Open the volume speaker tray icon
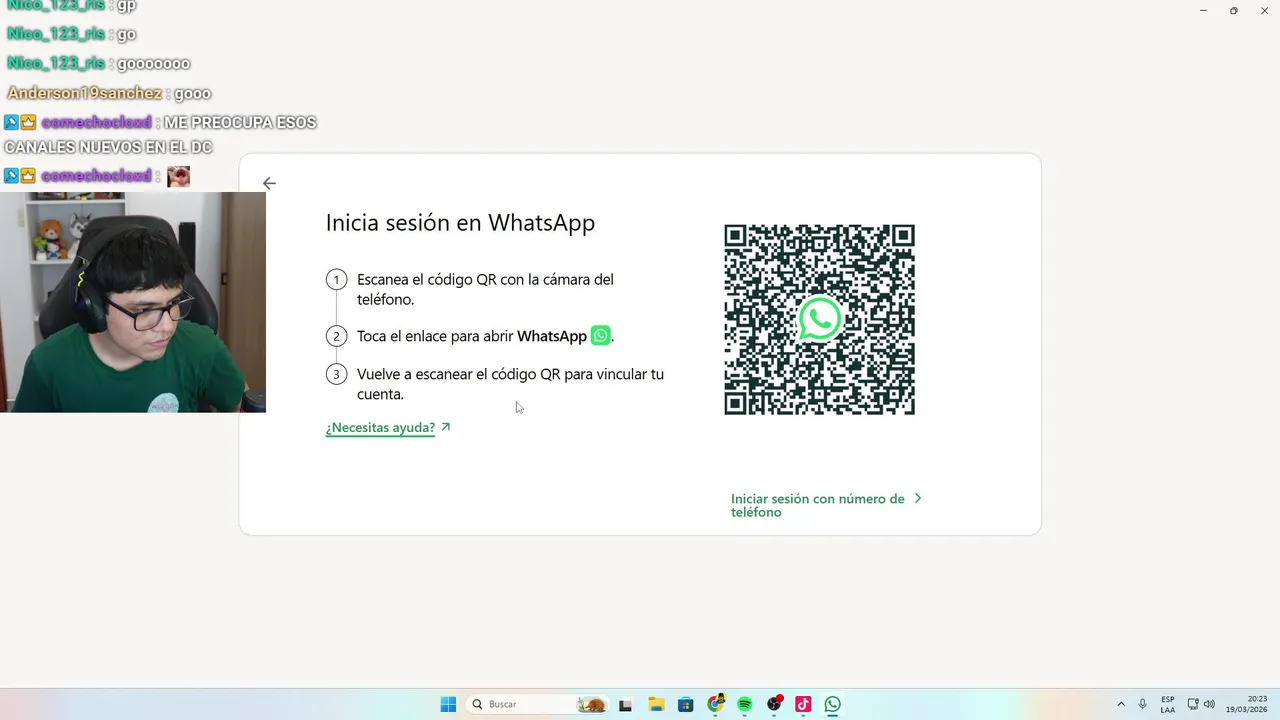Image resolution: width=1280 pixels, height=720 pixels. (x=1209, y=704)
